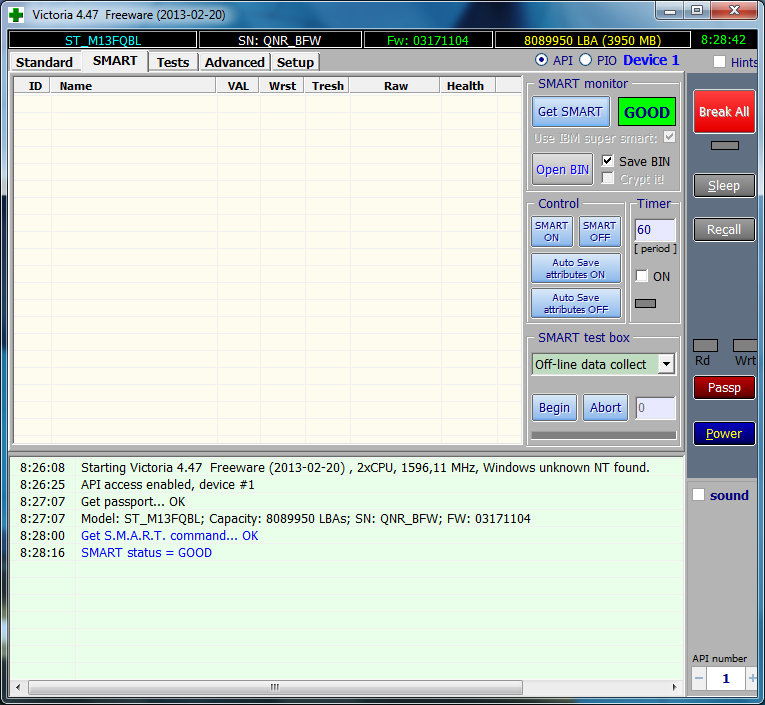Click the SMART test progress bar
The height and width of the screenshot is (705, 765).
604,435
